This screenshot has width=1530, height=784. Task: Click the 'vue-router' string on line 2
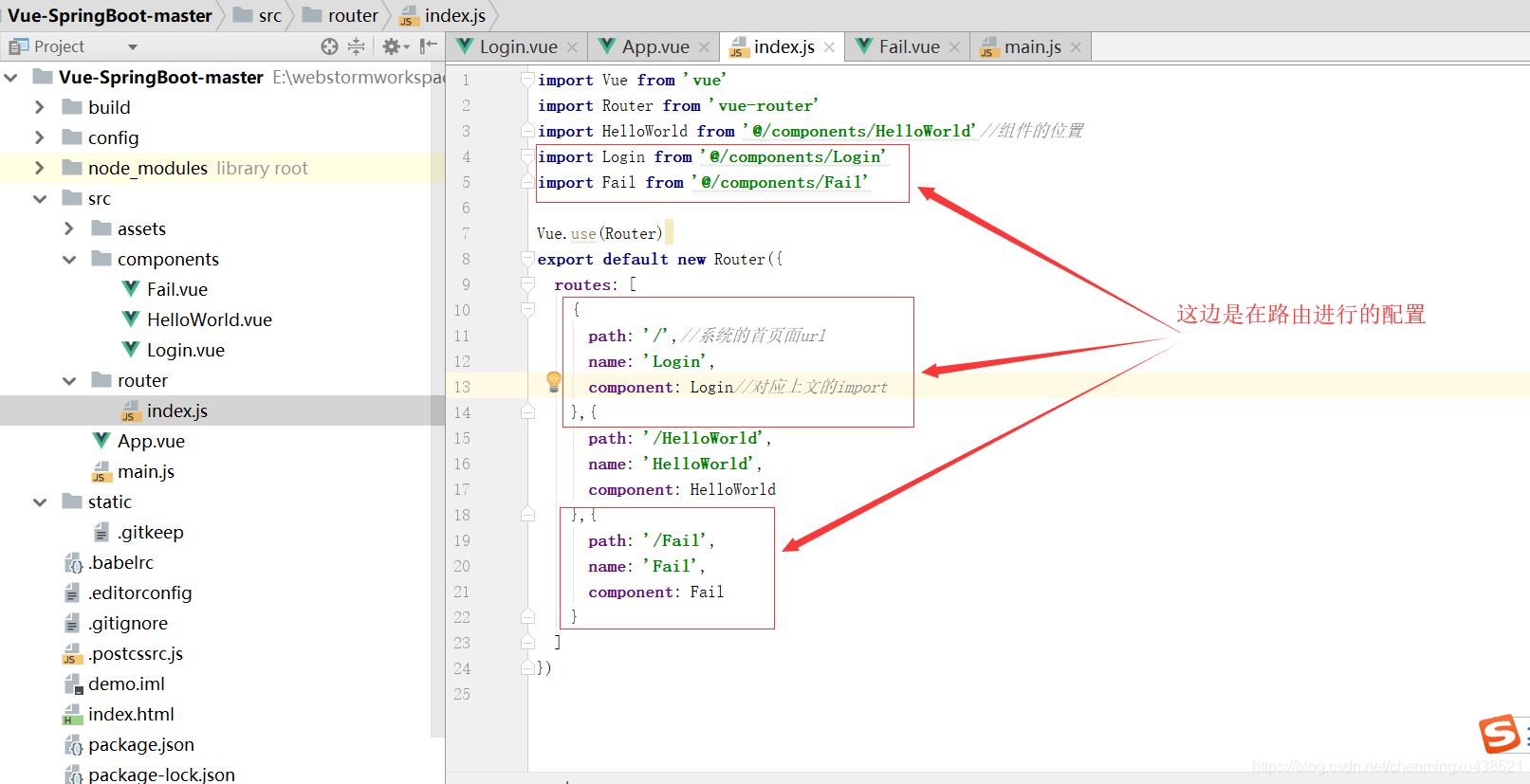764,105
